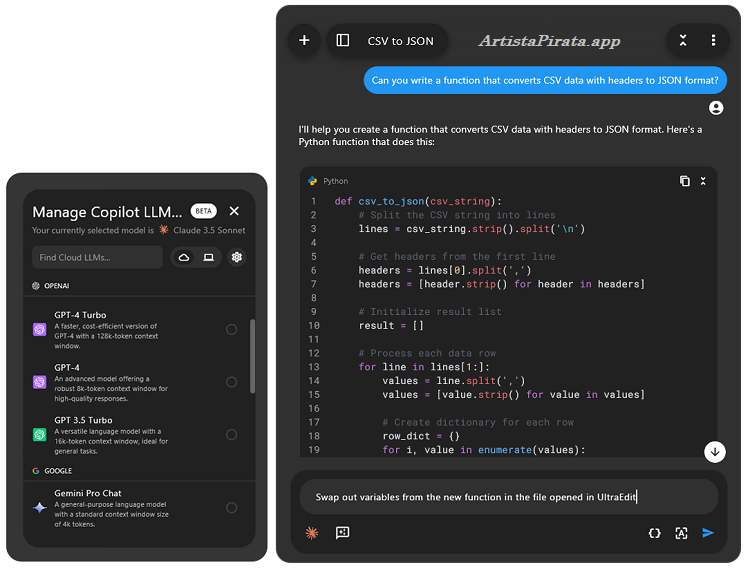
Task: Filter to on-device LLMs with laptop icon
Action: (208, 257)
